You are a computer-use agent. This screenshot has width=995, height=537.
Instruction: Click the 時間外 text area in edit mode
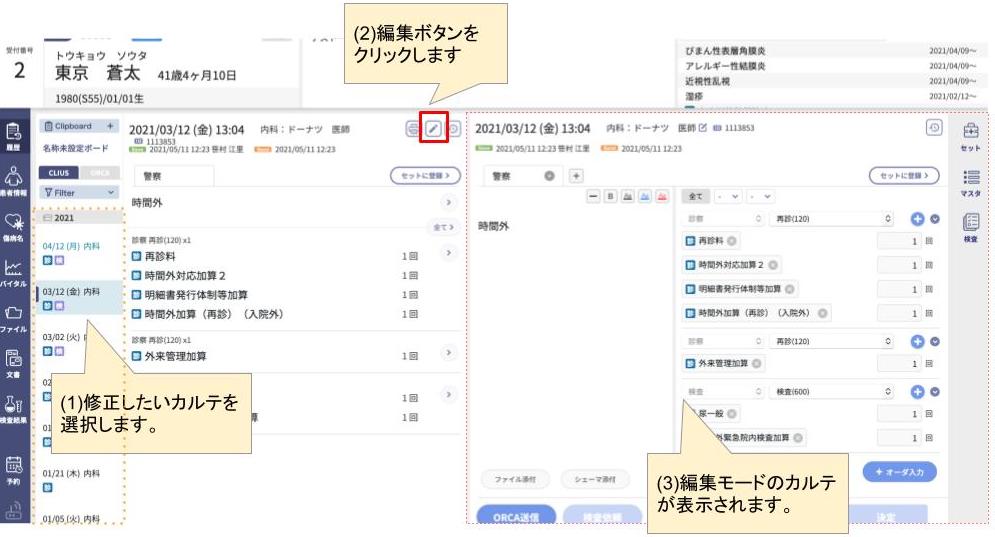tap(574, 336)
